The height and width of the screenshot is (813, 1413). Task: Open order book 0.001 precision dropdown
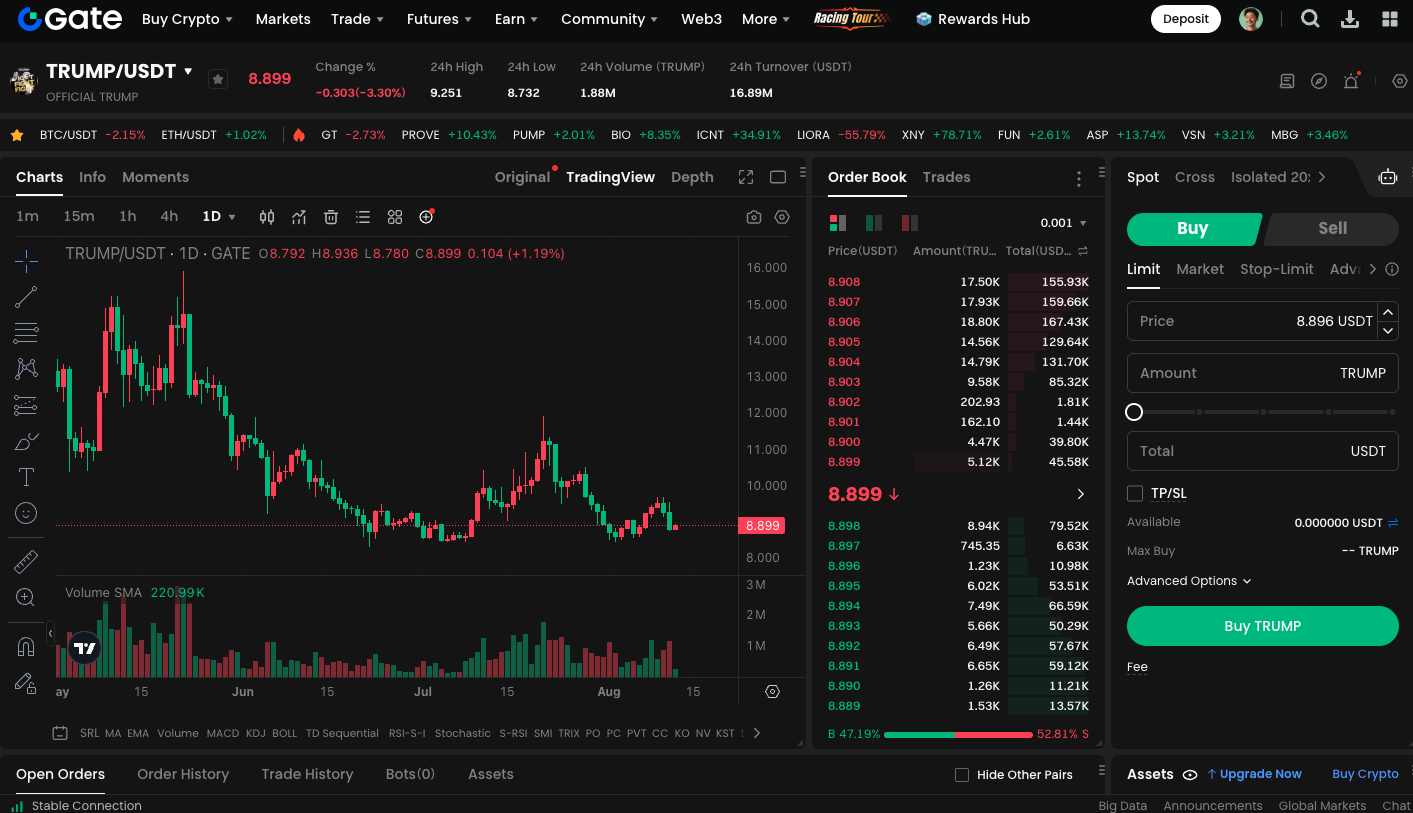(x=1064, y=223)
